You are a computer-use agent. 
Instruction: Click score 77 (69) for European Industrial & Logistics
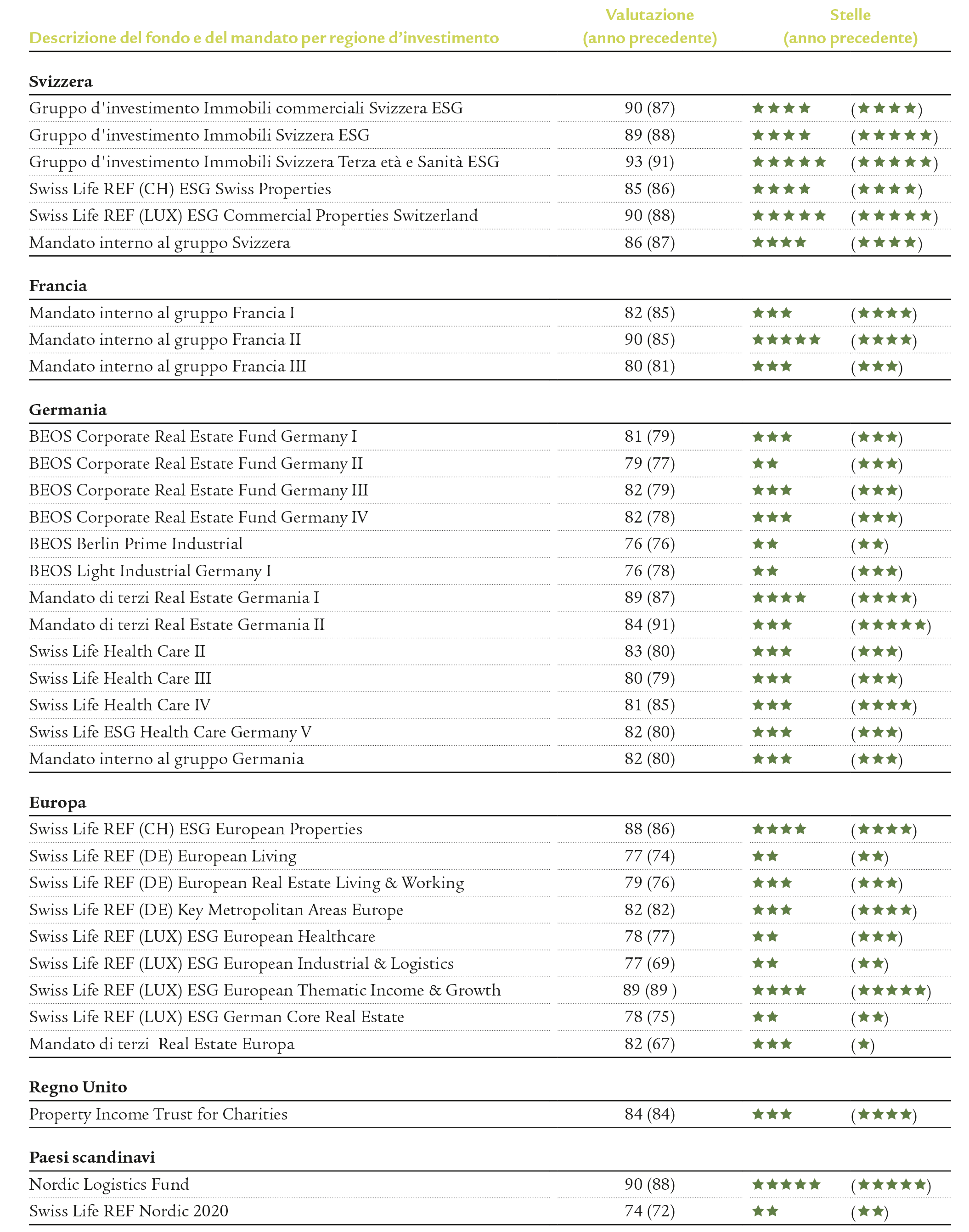[649, 964]
